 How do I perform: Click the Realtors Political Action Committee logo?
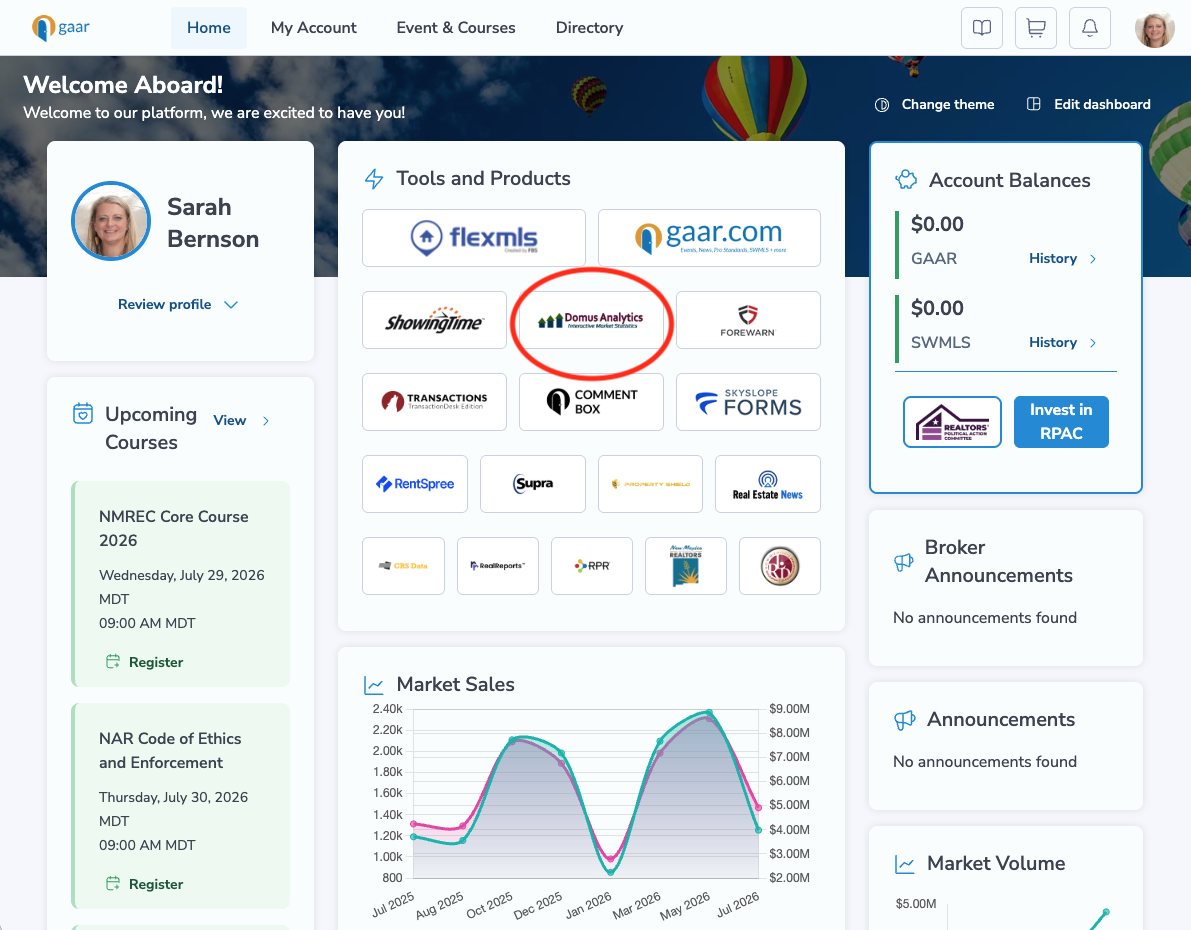click(952, 422)
